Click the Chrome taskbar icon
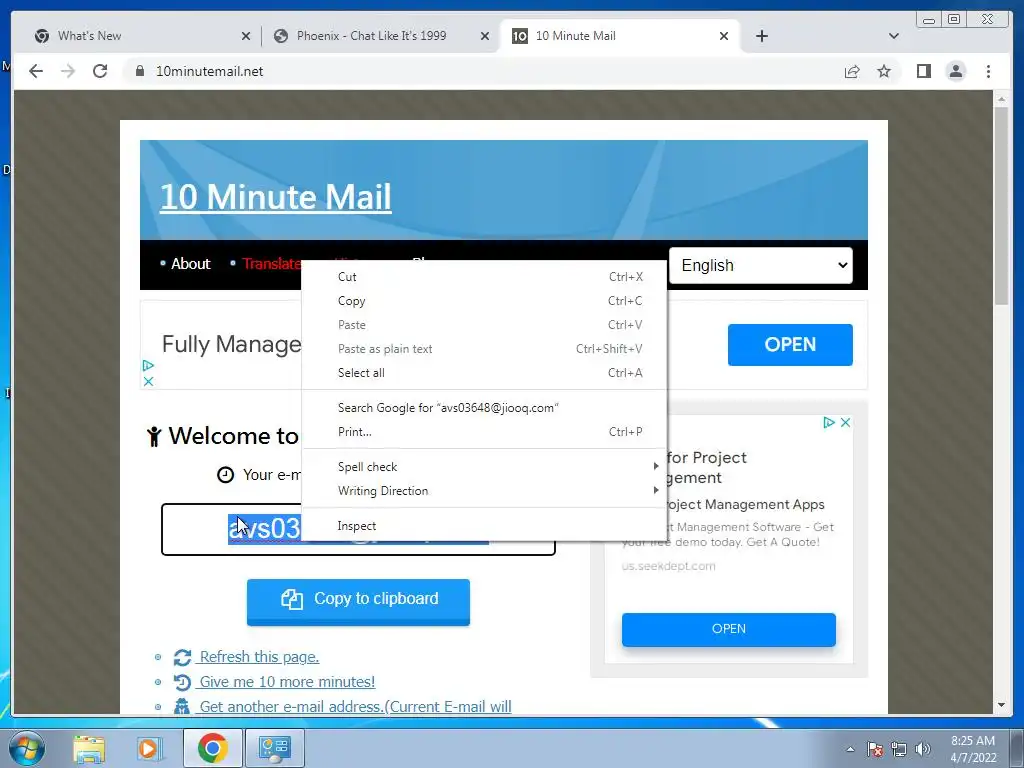1024x768 pixels. pyautogui.click(x=212, y=748)
